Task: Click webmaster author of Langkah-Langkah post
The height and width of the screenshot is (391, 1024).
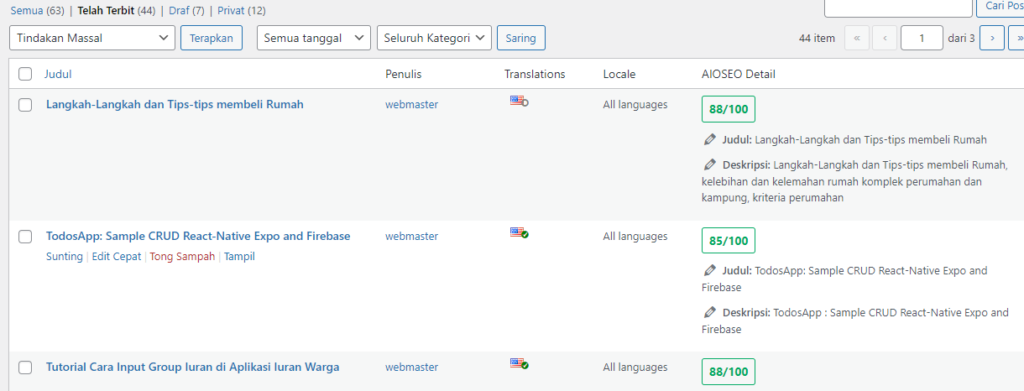Action: coord(411,104)
